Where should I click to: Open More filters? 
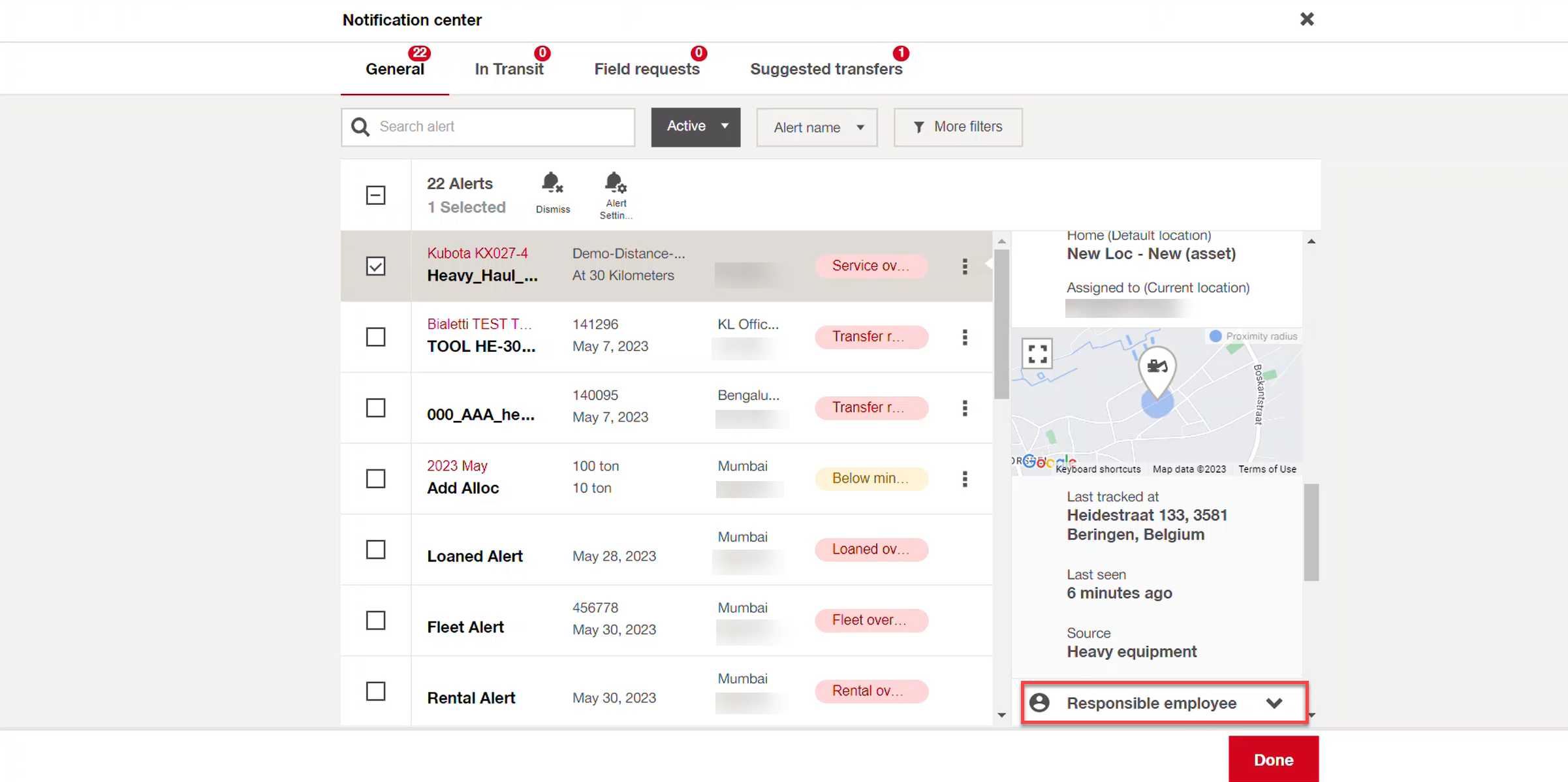[958, 127]
